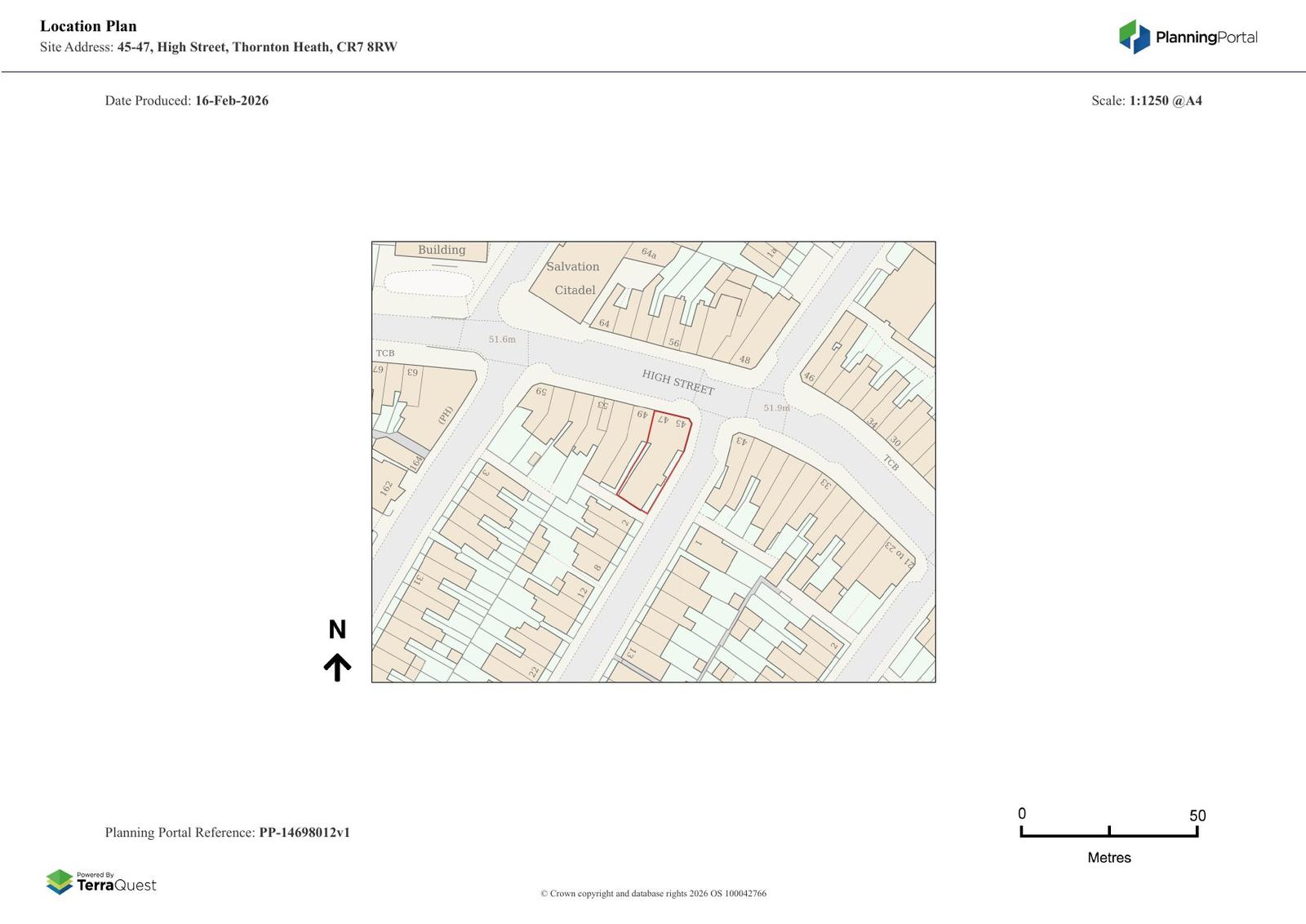Click the TerraQuest layered logo icon
This screenshot has width=1306, height=924.
pos(60,882)
